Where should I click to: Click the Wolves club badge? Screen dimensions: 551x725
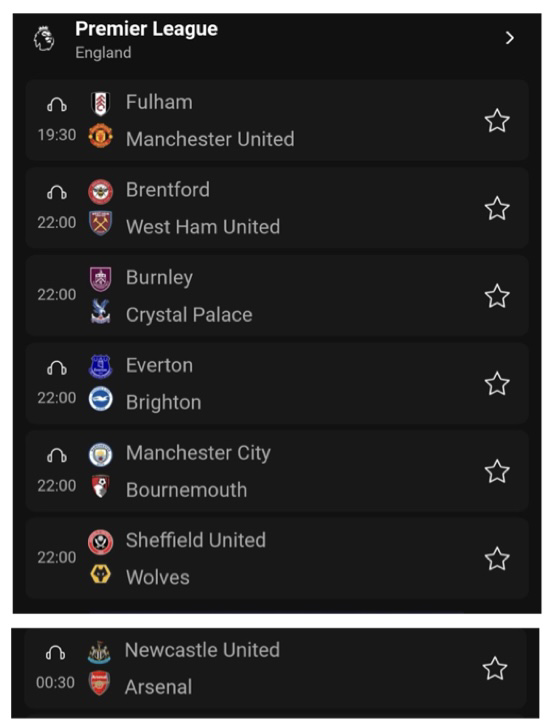(x=100, y=575)
